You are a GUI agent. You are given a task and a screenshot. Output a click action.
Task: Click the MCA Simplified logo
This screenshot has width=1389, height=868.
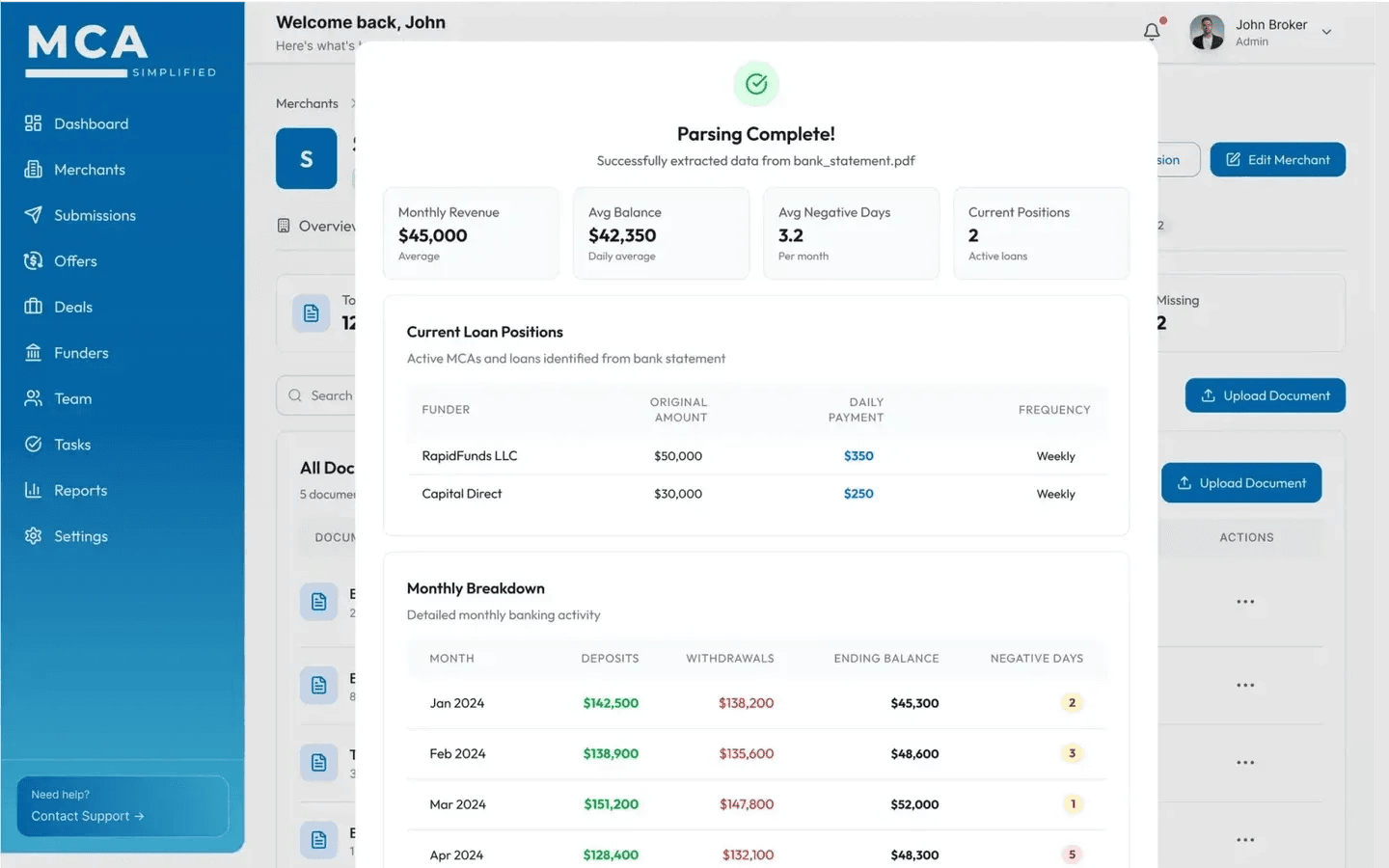click(x=122, y=51)
